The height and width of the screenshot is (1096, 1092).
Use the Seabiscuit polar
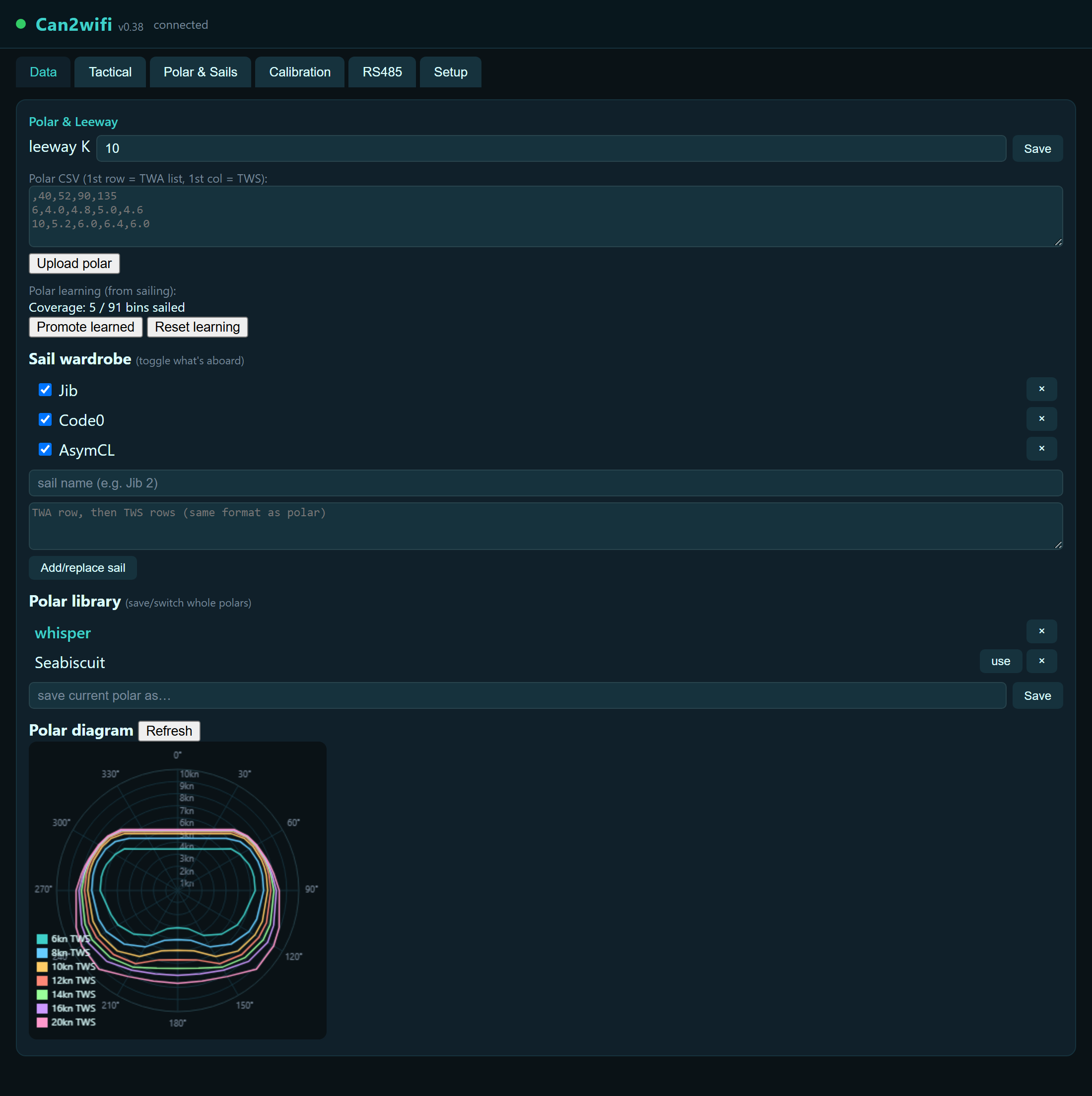pyautogui.click(x=1000, y=662)
